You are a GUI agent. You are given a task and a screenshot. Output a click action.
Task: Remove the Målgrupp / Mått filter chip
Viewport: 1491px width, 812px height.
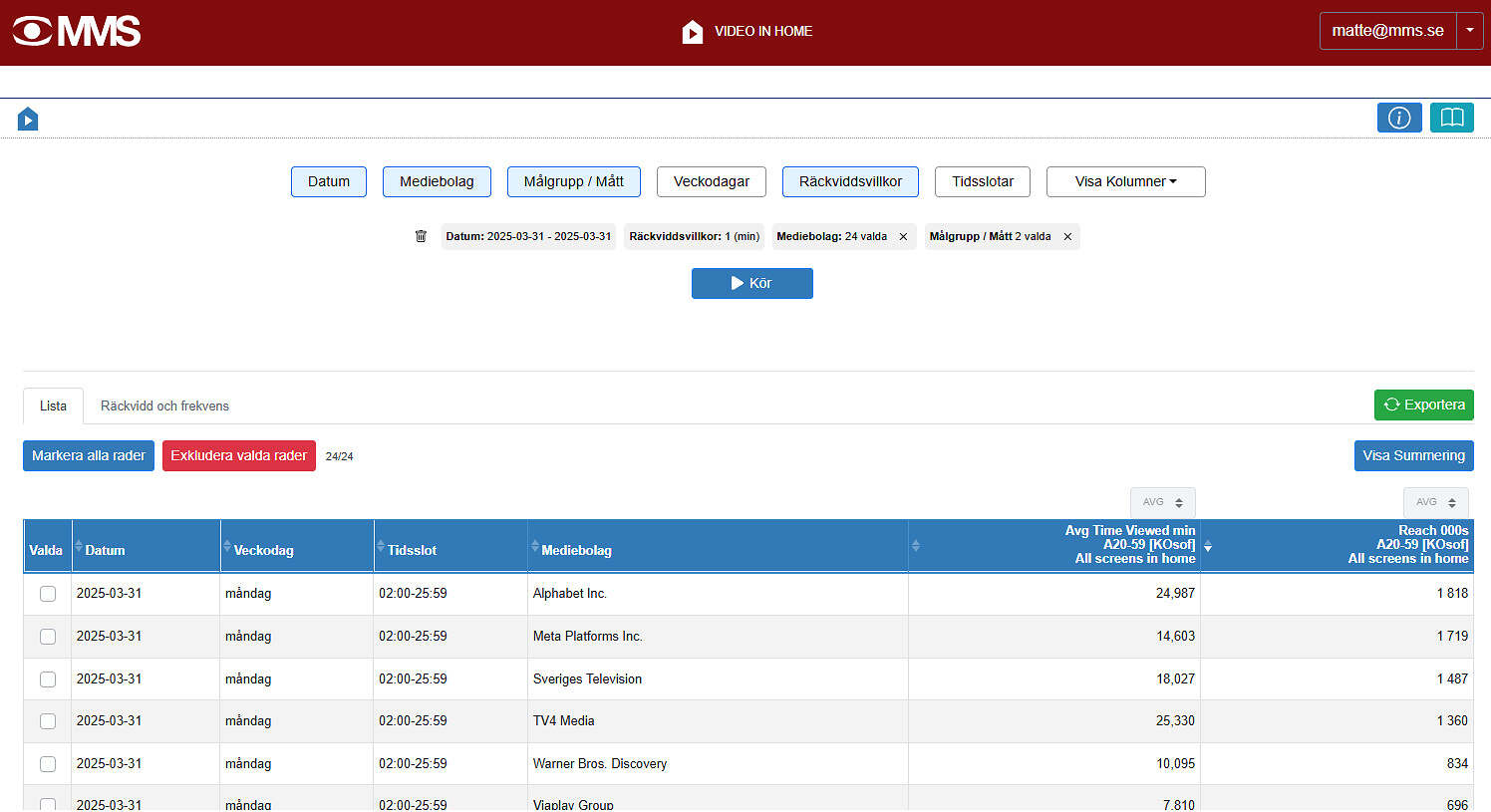pos(1067,237)
